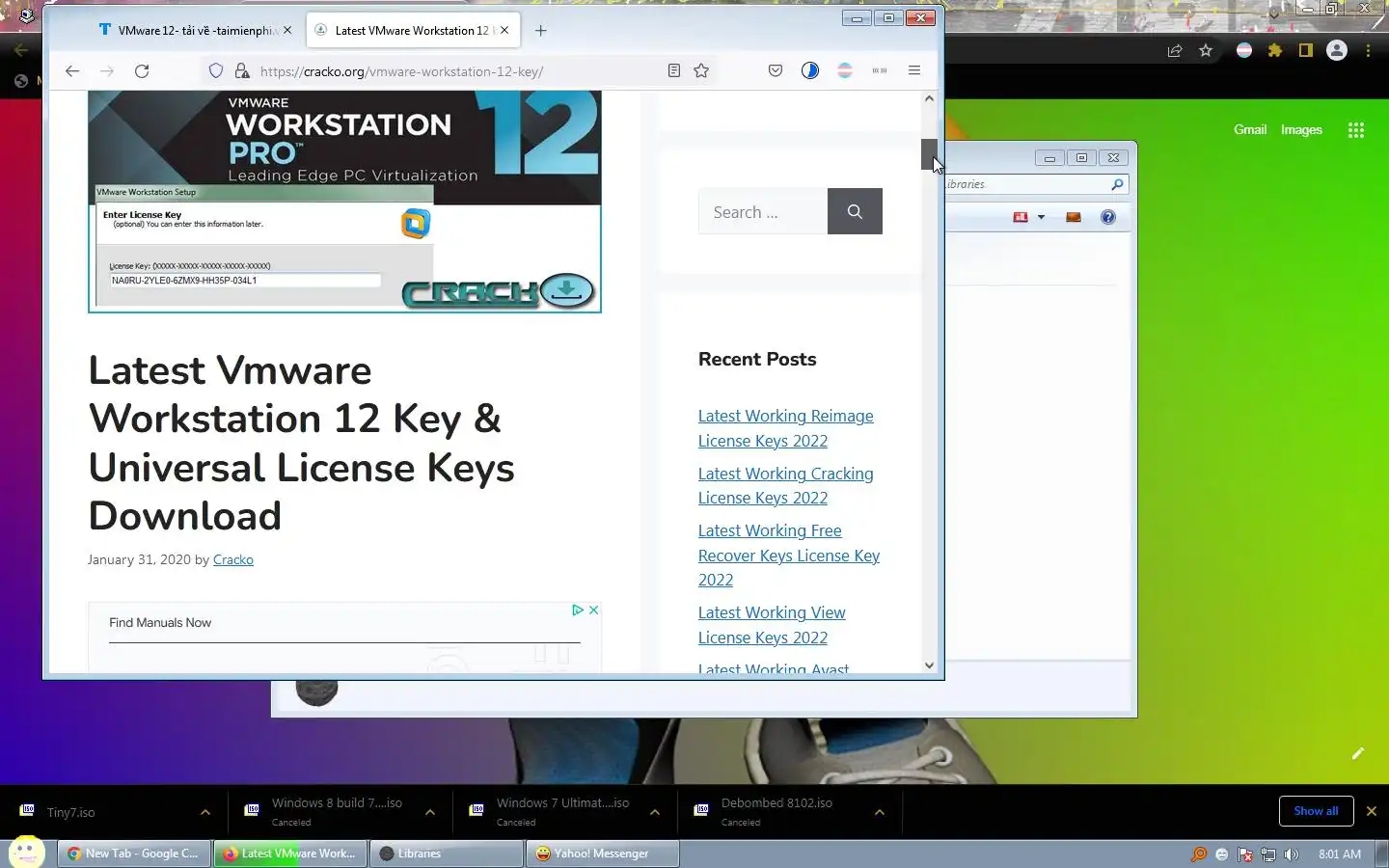Switch to Libraries taskbar button
The width and height of the screenshot is (1389, 868).
click(x=448, y=854)
